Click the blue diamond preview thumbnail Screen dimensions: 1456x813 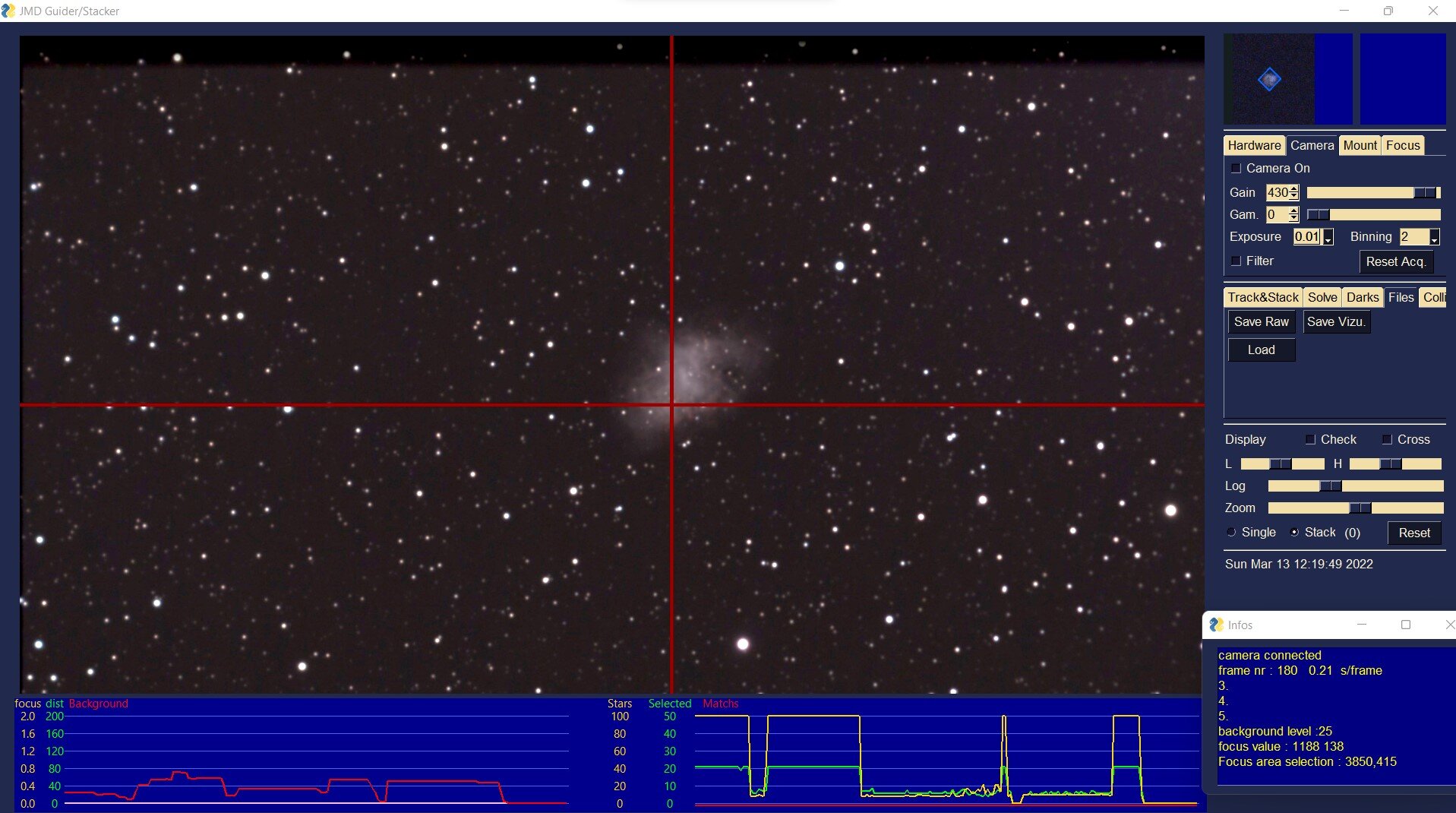pyautogui.click(x=1268, y=79)
